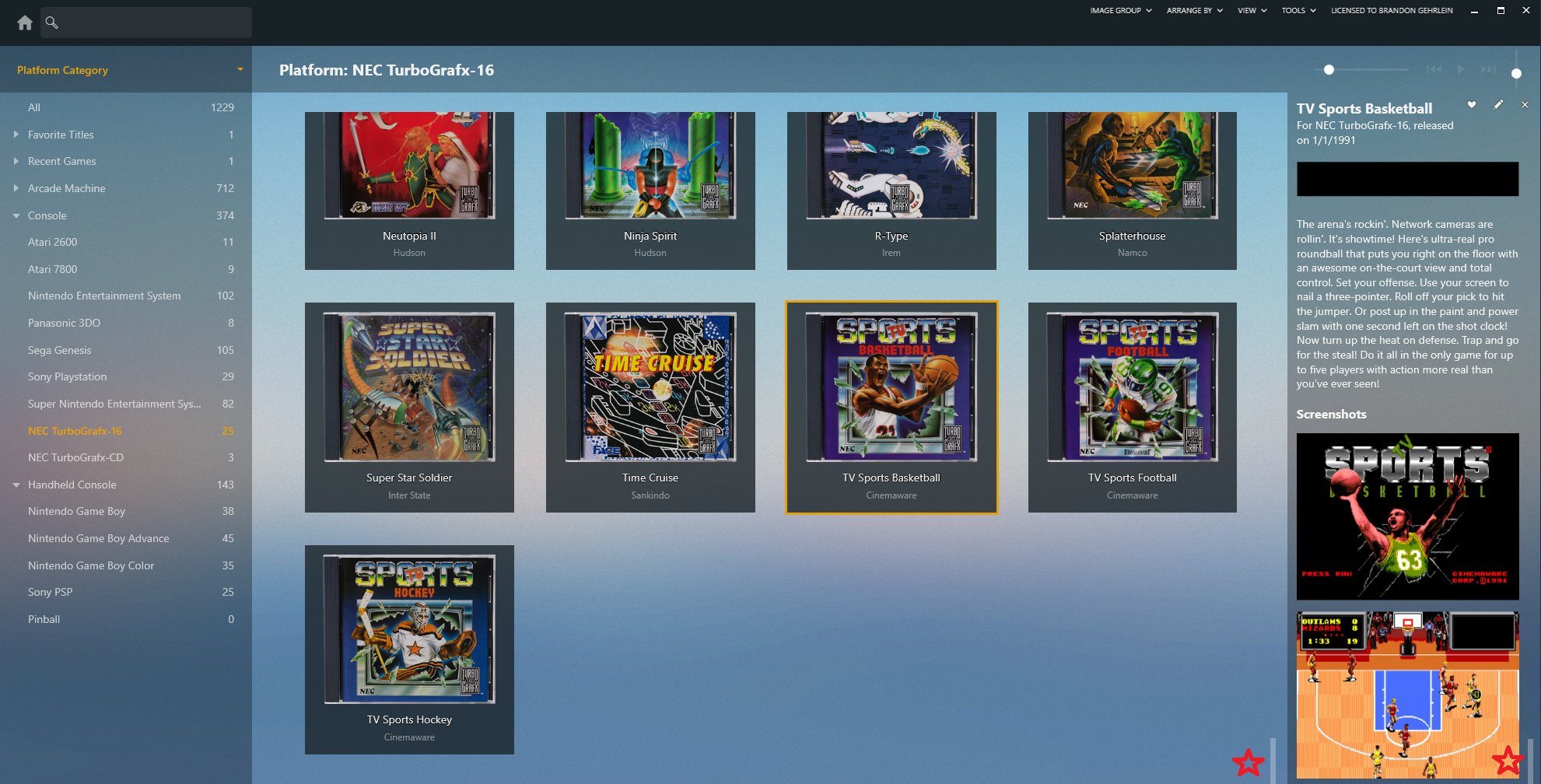1541x784 pixels.
Task: Click the Home icon
Action: (25, 23)
